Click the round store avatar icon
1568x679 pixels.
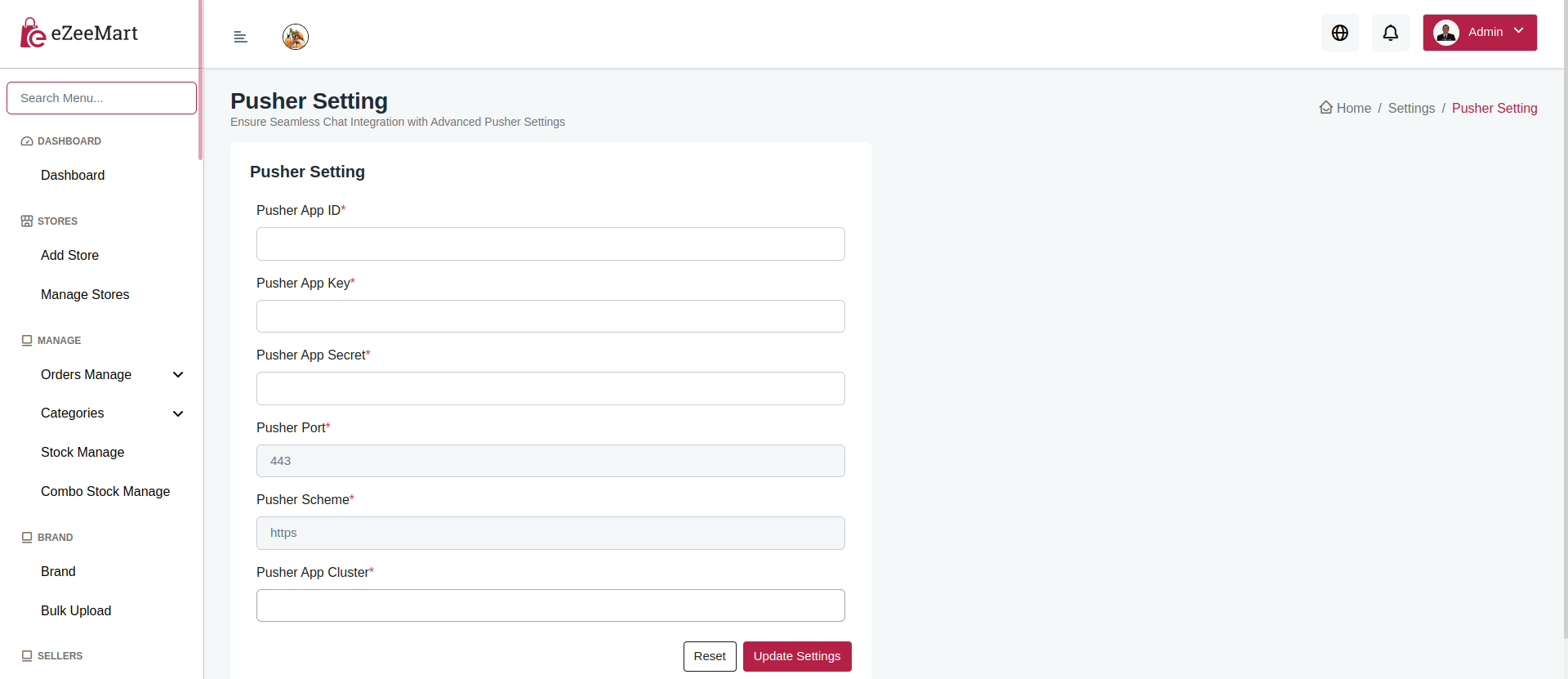pos(296,37)
